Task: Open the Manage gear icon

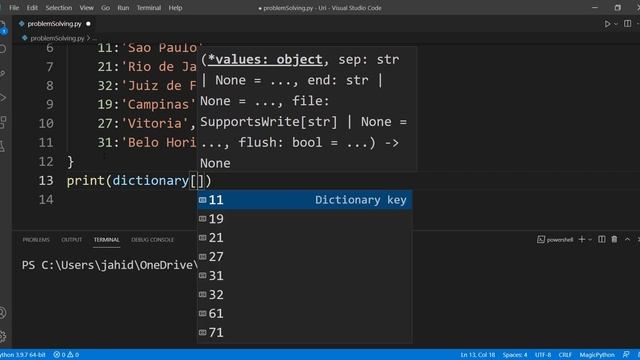Action: pos(3,336)
